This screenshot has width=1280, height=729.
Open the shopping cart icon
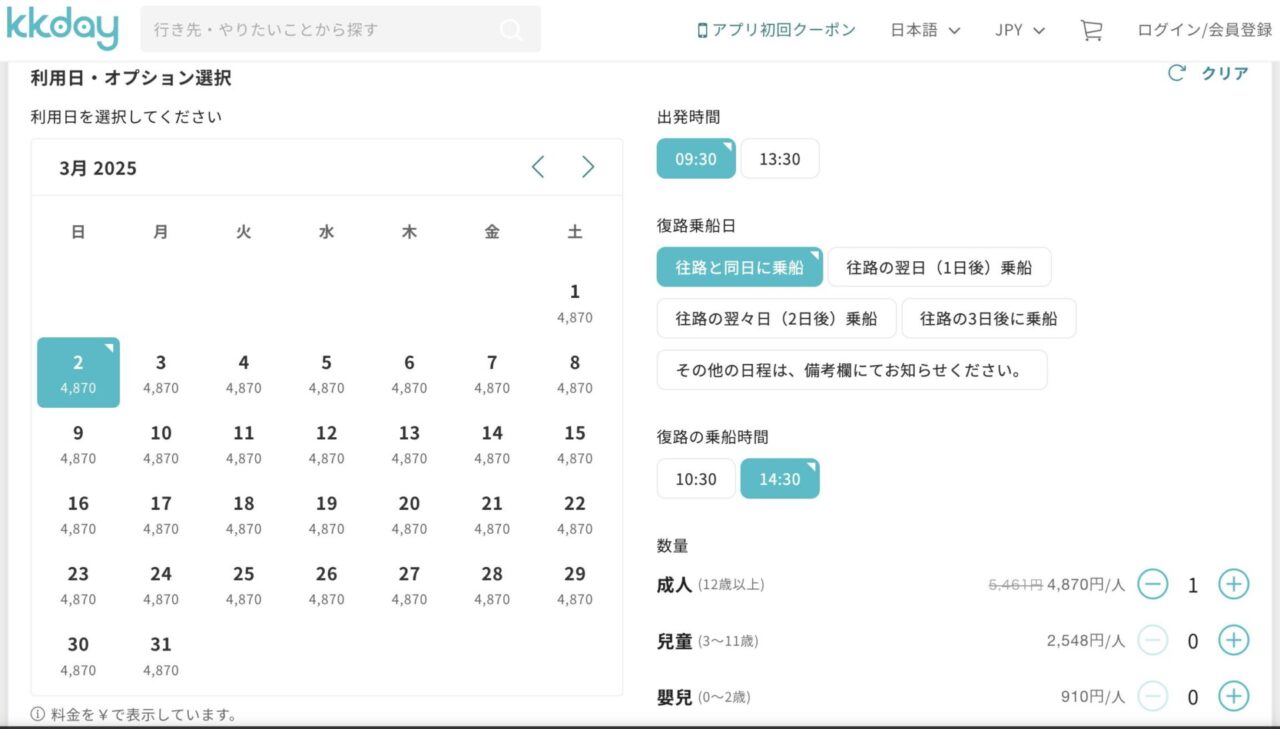point(1091,30)
